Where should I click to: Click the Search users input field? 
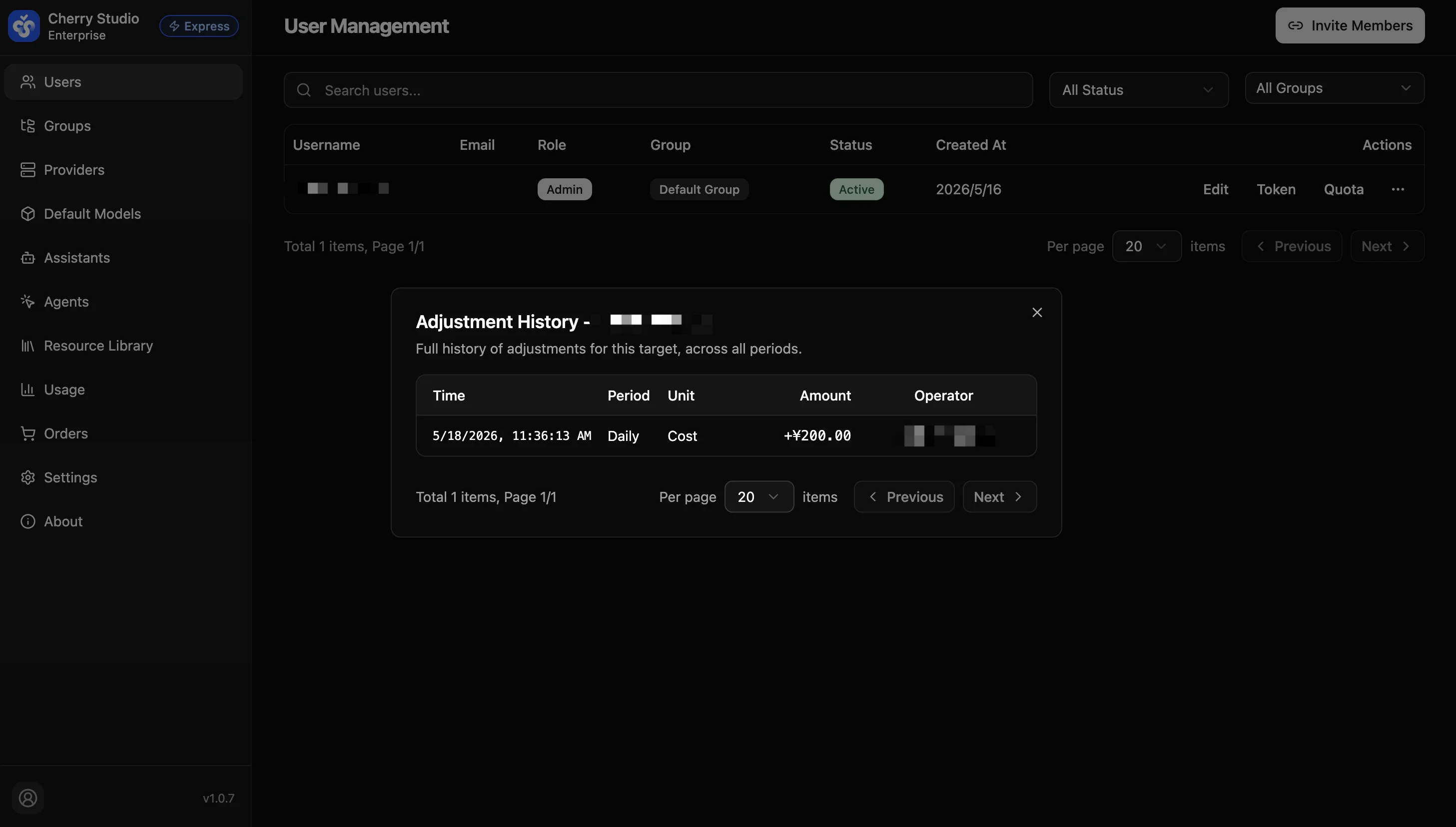pyautogui.click(x=658, y=90)
